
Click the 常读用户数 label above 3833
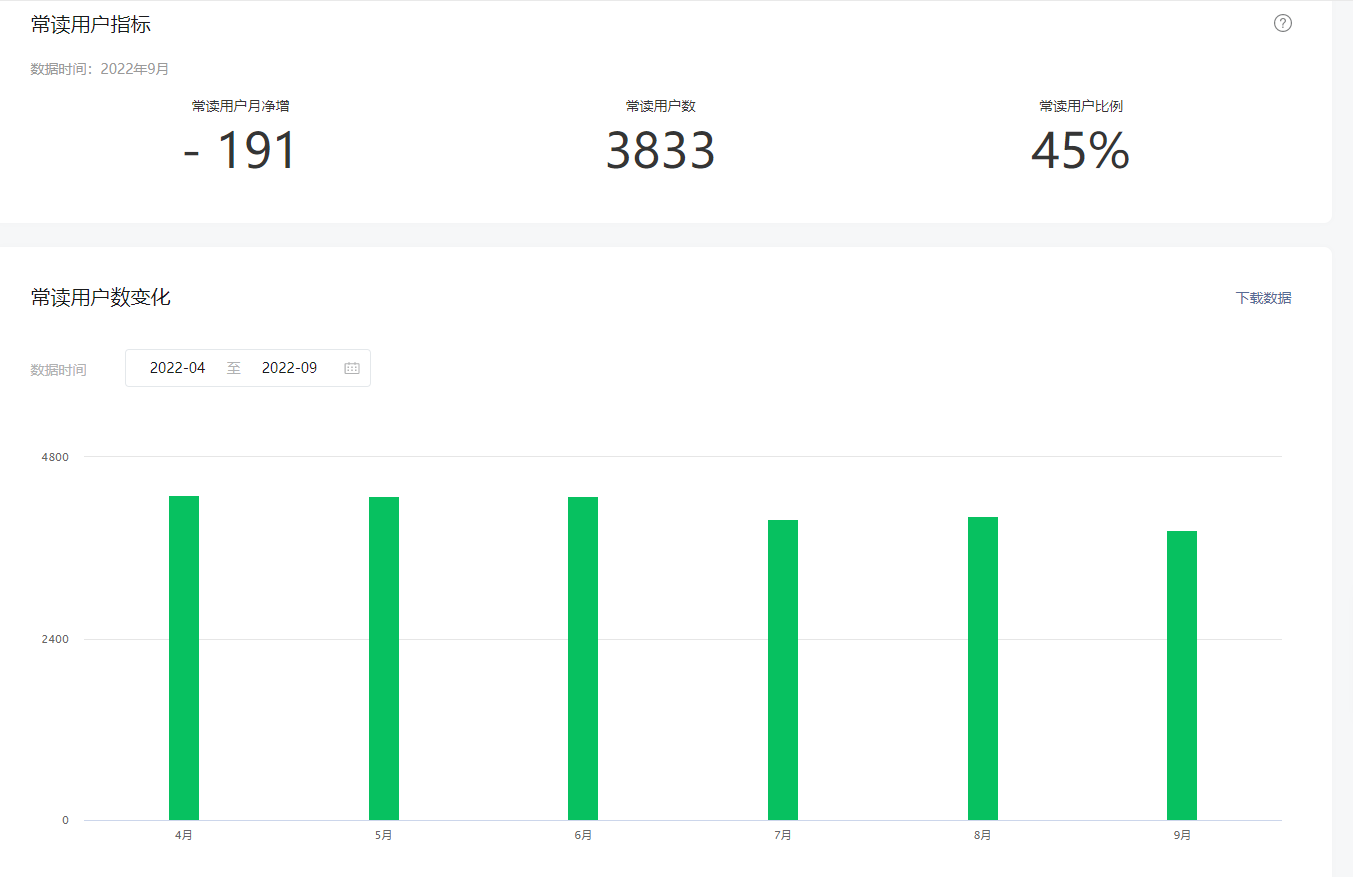point(661,106)
